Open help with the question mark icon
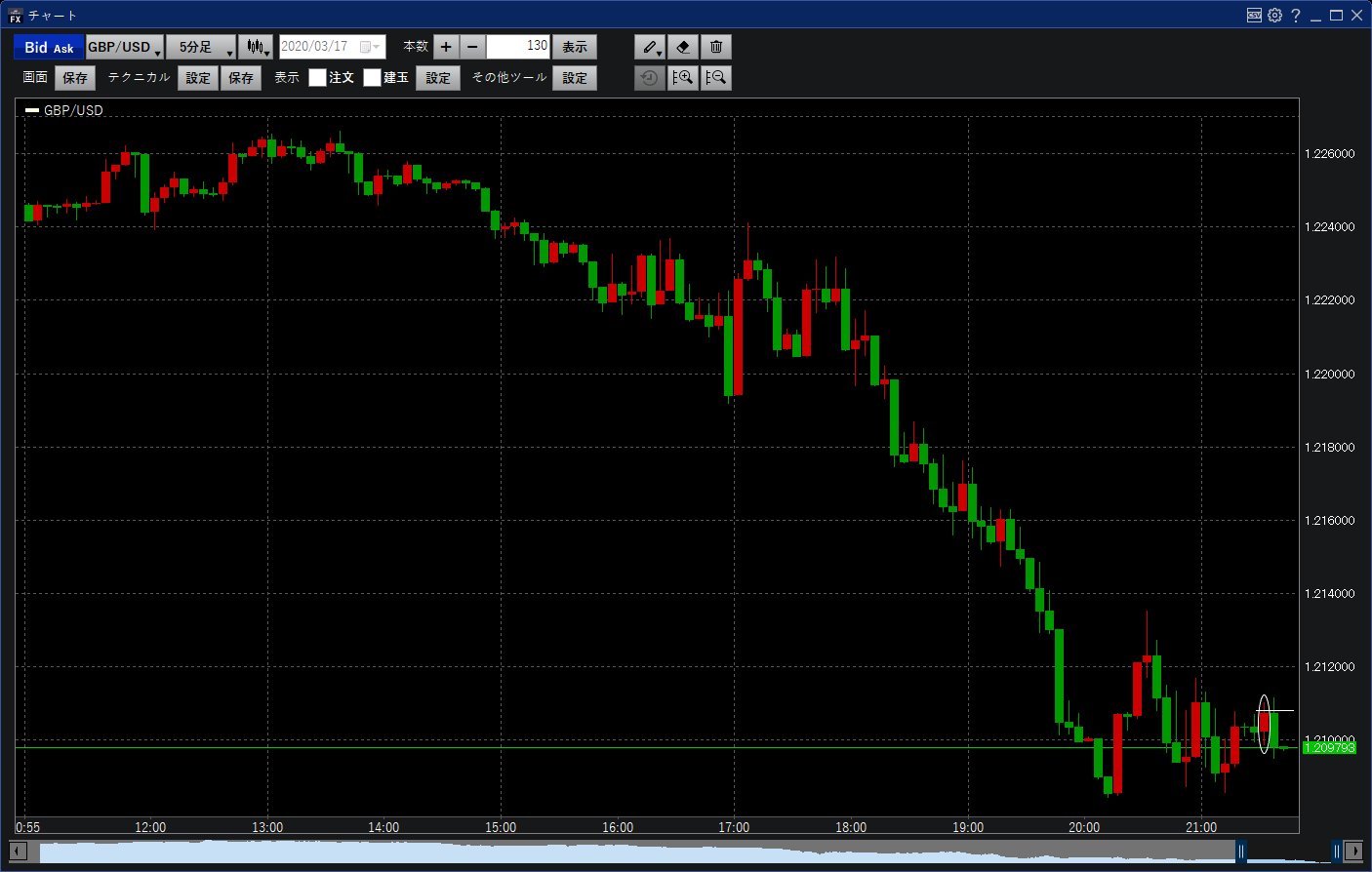Viewport: 1372px width, 872px height. click(1295, 15)
